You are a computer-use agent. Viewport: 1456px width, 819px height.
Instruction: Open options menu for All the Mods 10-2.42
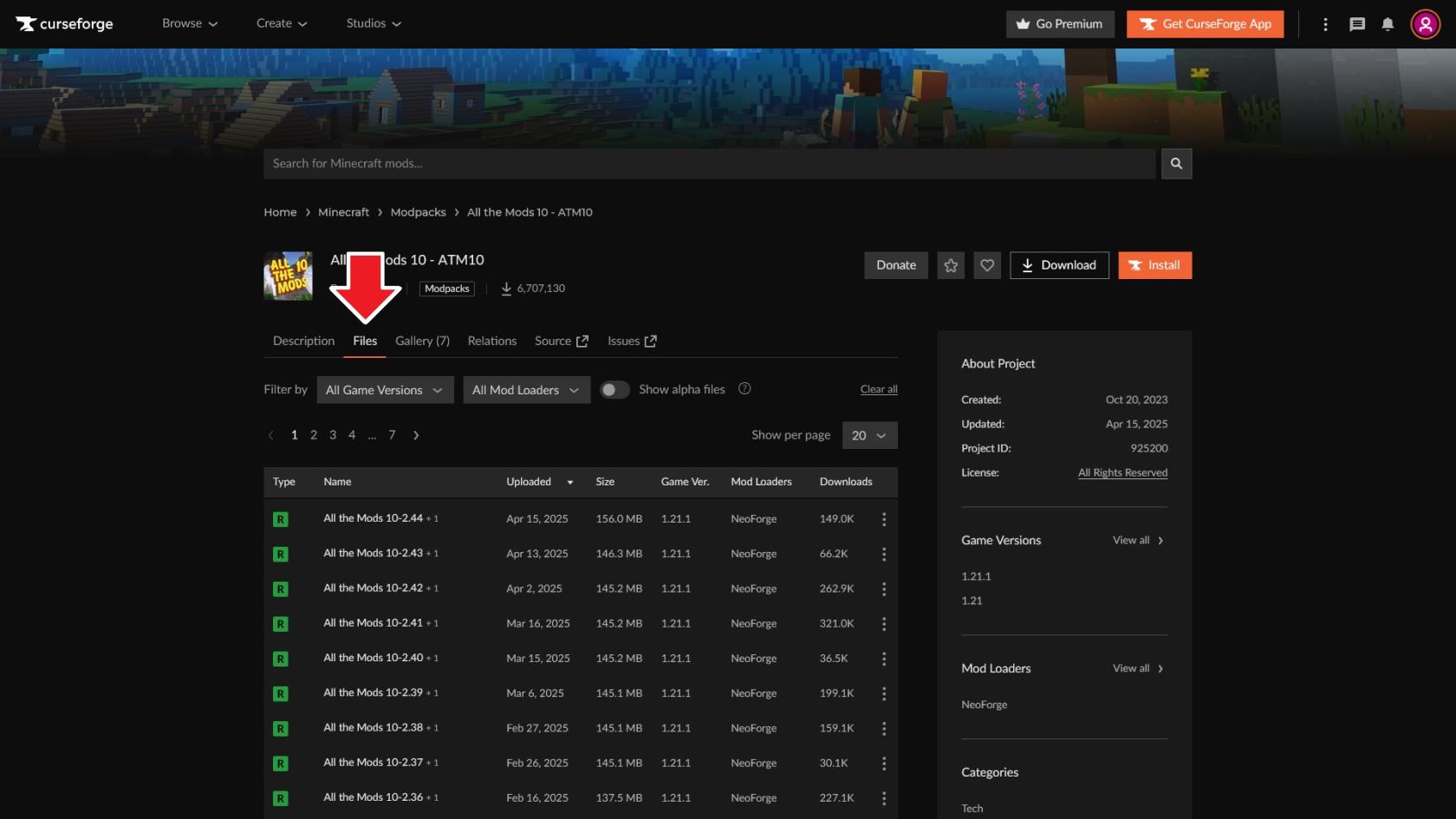coord(884,588)
